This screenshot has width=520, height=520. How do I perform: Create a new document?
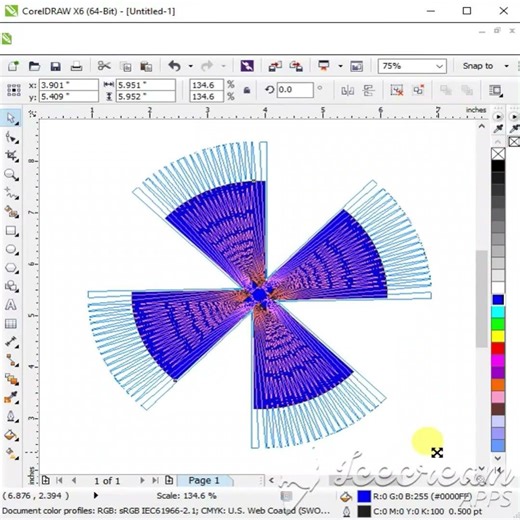13,66
